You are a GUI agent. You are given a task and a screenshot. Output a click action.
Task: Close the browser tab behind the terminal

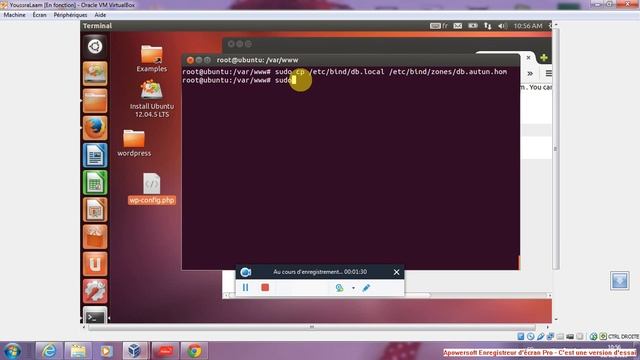tap(528, 58)
